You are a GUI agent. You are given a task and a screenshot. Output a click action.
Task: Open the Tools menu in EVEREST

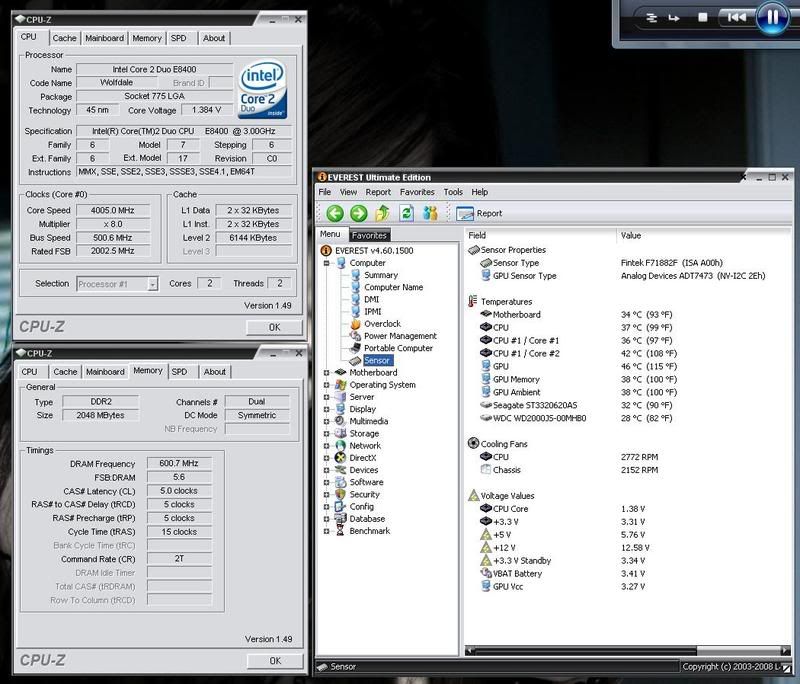click(x=453, y=192)
